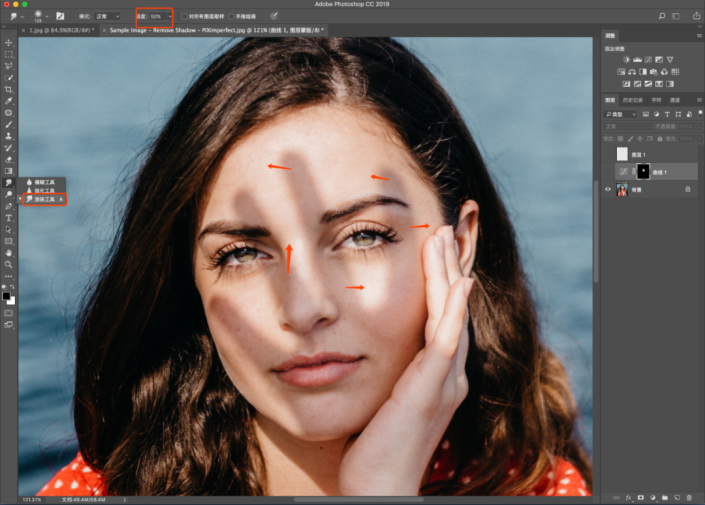Enable 对所有图层取样 checkbox
Viewport: 705px width, 505px height.
coord(184,16)
